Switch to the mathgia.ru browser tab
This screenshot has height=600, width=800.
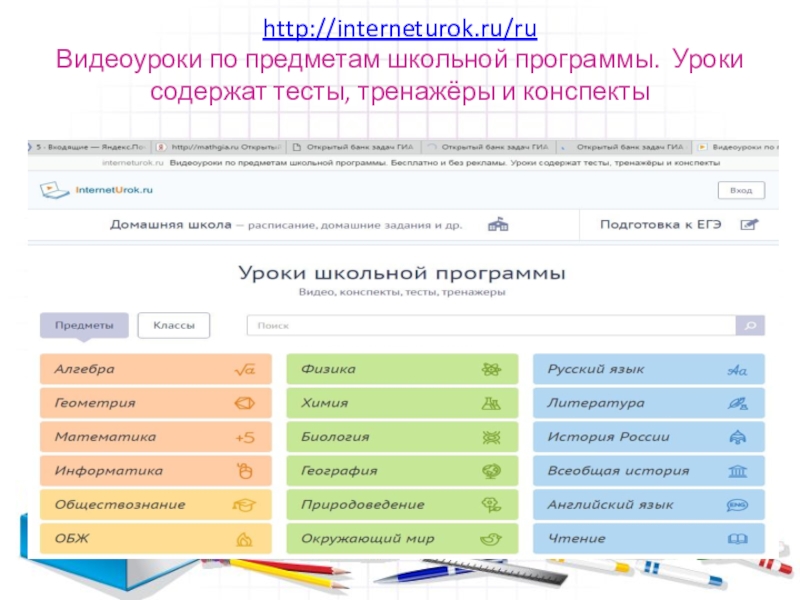(219, 147)
